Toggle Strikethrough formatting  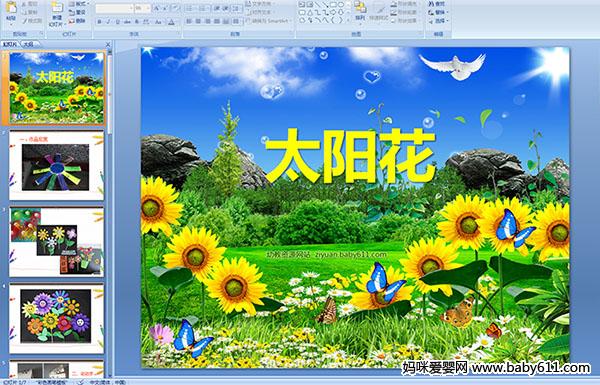(x=127, y=22)
